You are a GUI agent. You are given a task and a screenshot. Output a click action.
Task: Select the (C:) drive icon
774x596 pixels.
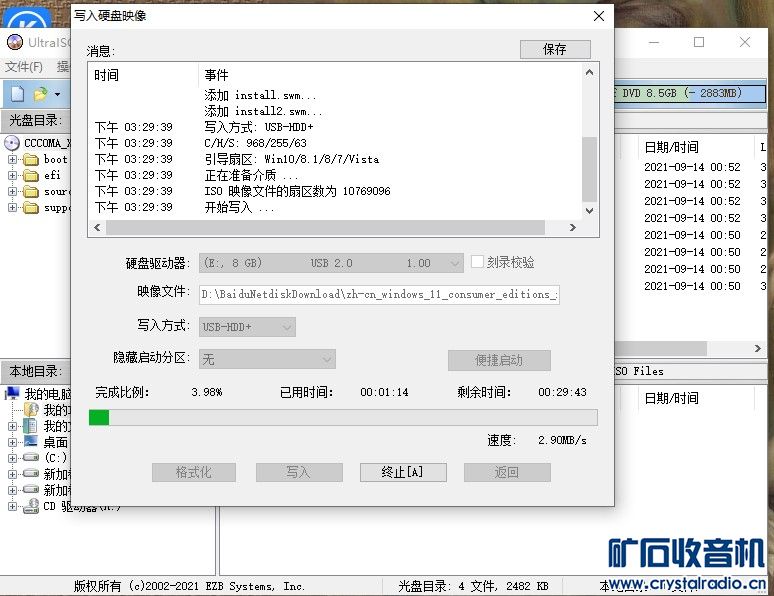[x=31, y=457]
